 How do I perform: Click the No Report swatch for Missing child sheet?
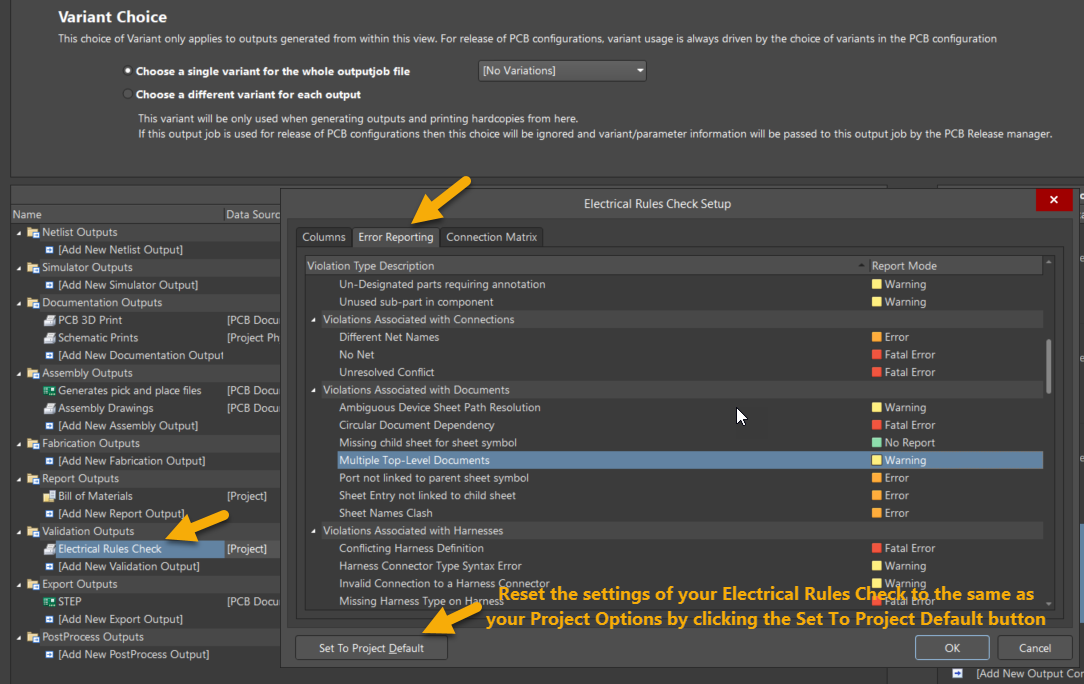coord(877,443)
